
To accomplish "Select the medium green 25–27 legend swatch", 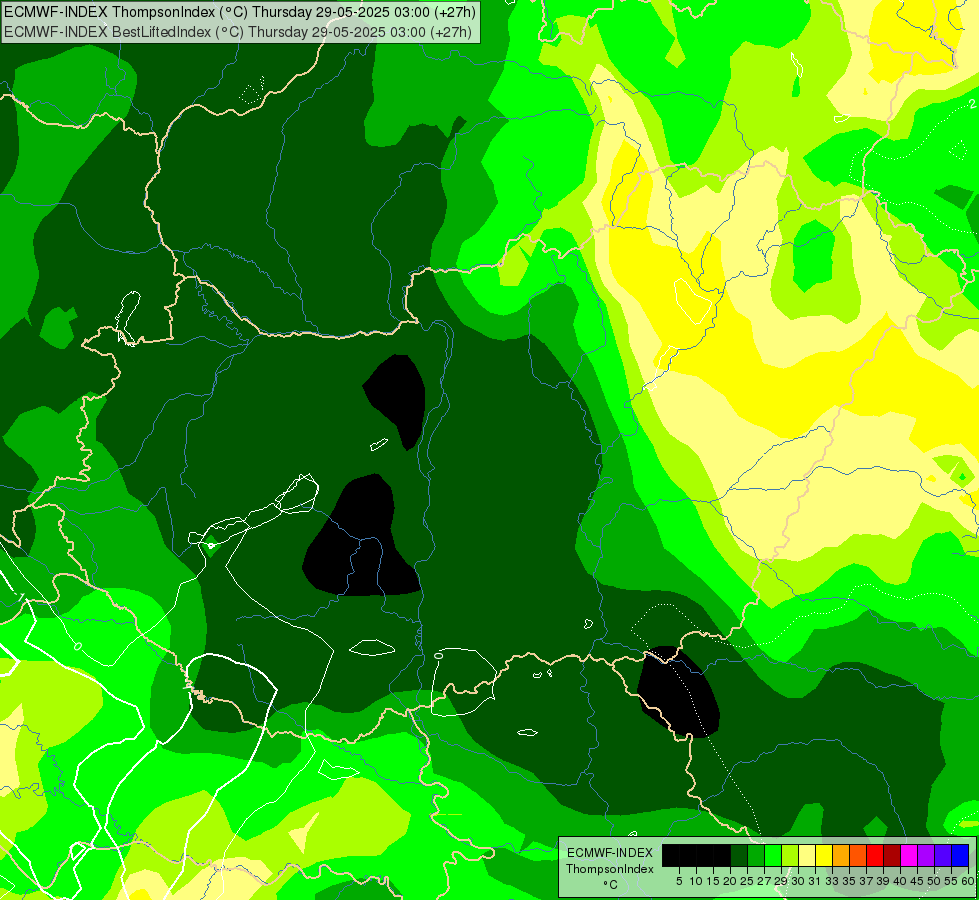I will tap(755, 855).
